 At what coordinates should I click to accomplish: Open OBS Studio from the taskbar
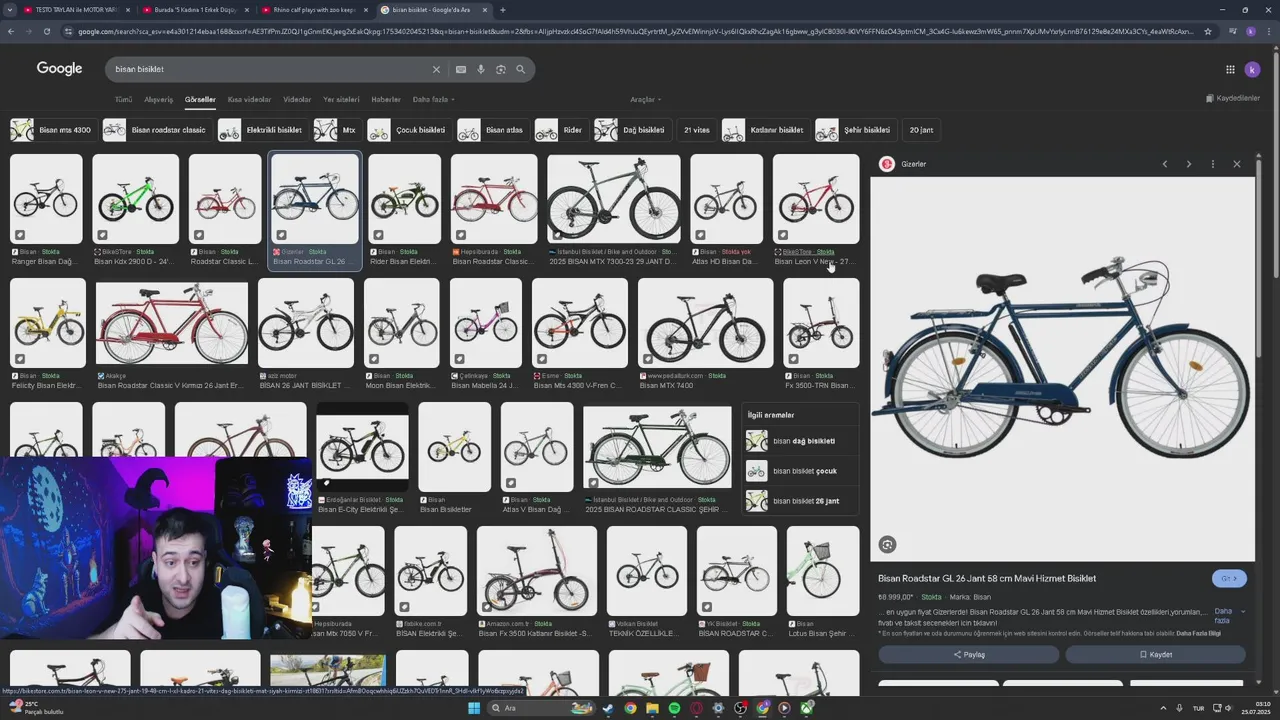click(x=740, y=708)
